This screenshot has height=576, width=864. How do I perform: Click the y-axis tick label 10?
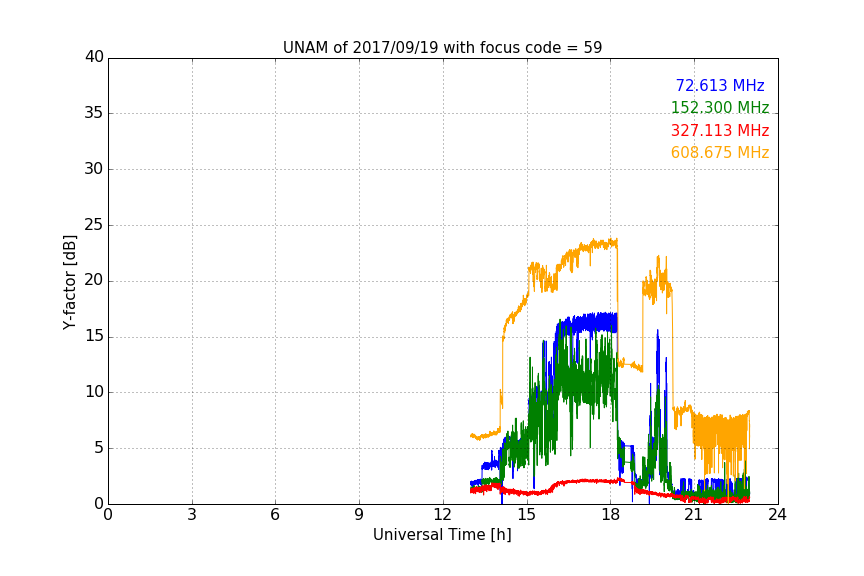click(94, 392)
